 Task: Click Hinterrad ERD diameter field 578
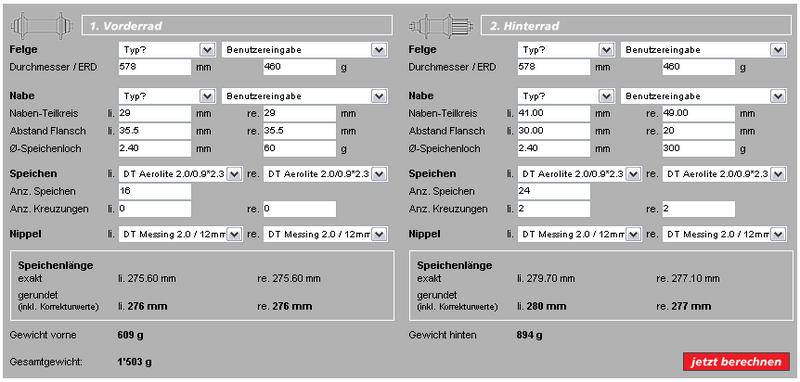554,67
